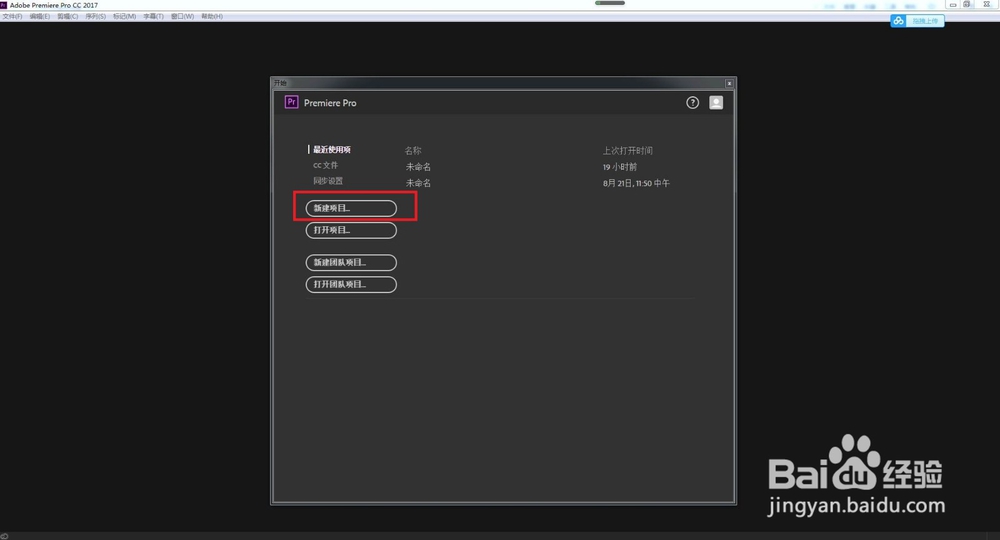This screenshot has height=540, width=1000.
Task: Click the Adobe Premiere Pro title bar icon
Action: [x=3, y=4]
